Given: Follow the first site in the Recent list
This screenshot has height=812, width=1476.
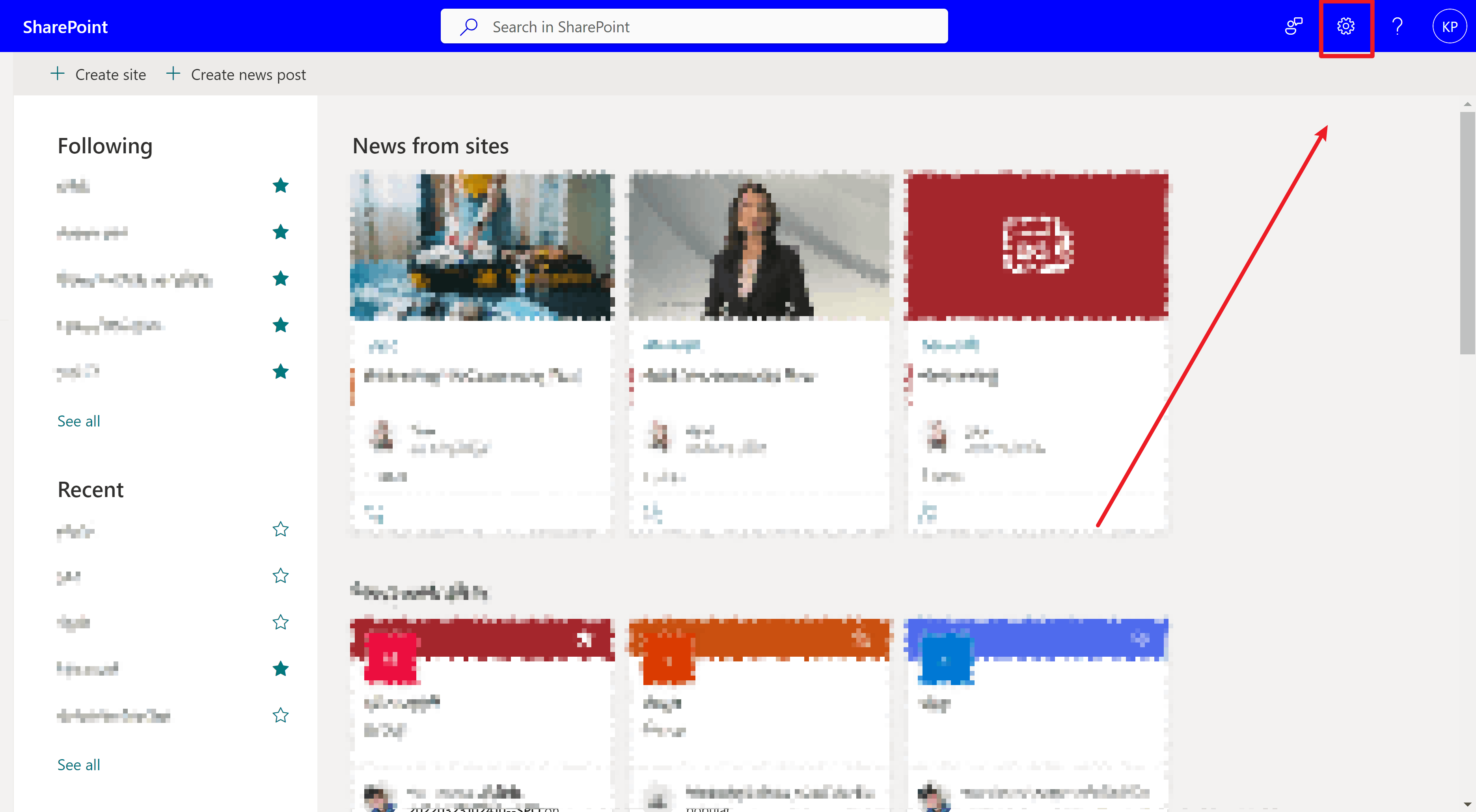Looking at the screenshot, I should 280,529.
